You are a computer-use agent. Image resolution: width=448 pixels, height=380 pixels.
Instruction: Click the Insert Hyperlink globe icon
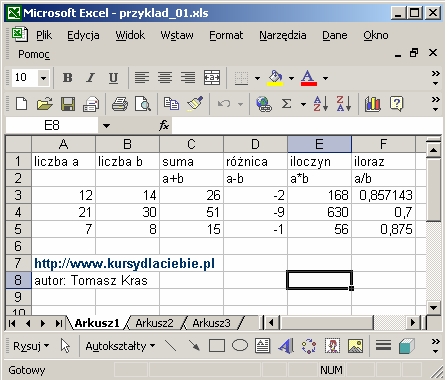(x=263, y=104)
